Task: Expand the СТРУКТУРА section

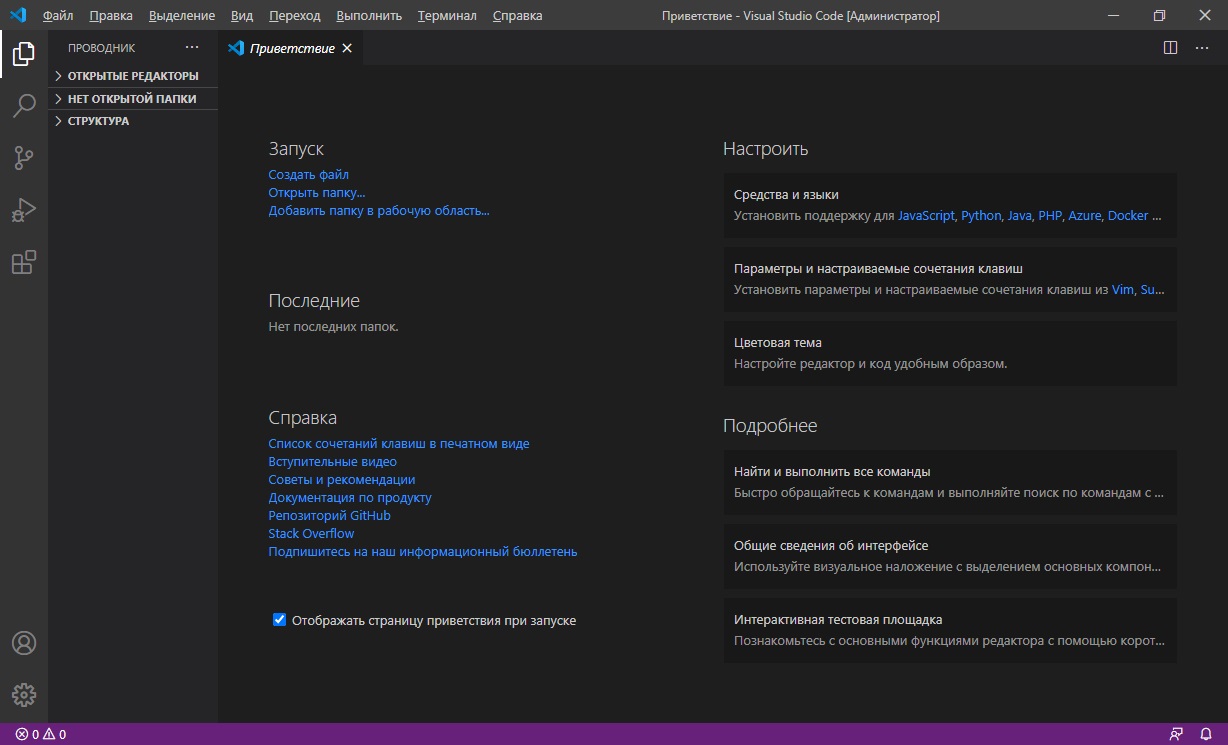Action: pyautogui.click(x=133, y=121)
